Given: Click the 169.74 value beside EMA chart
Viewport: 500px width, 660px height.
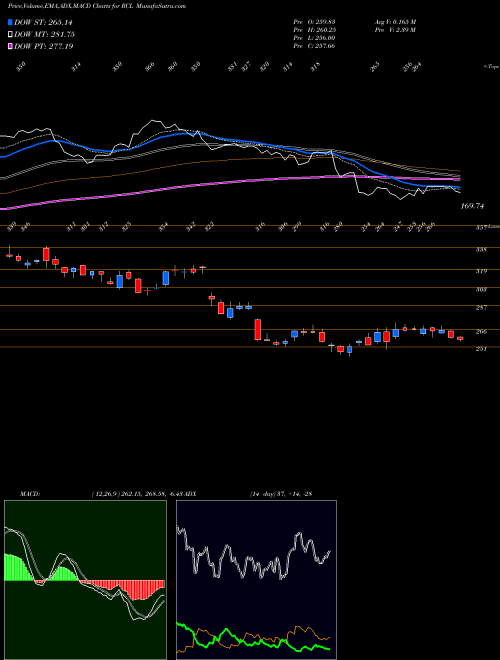Looking at the screenshot, I should coord(473,206).
